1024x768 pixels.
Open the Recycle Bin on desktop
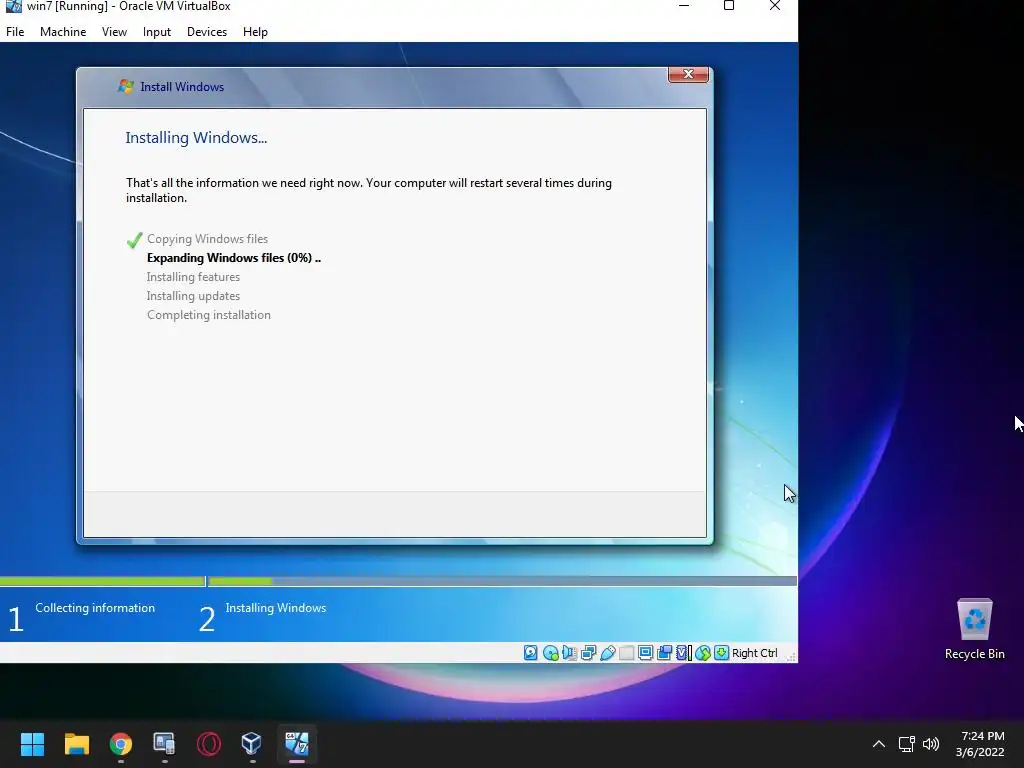point(974,629)
